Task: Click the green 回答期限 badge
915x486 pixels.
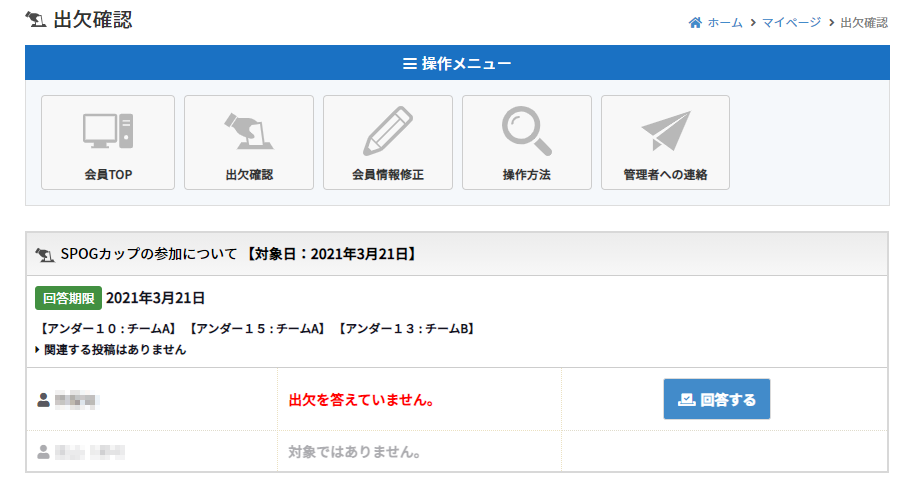Action: [68, 298]
